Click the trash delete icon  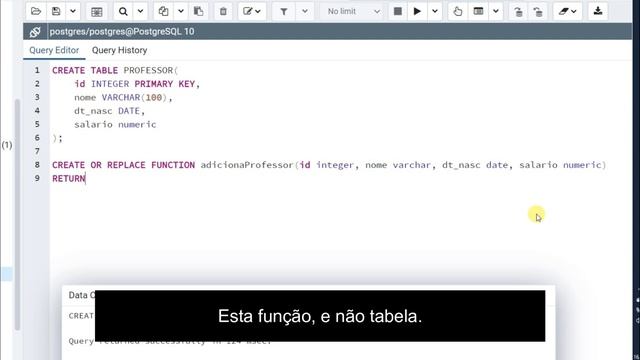(223, 11)
